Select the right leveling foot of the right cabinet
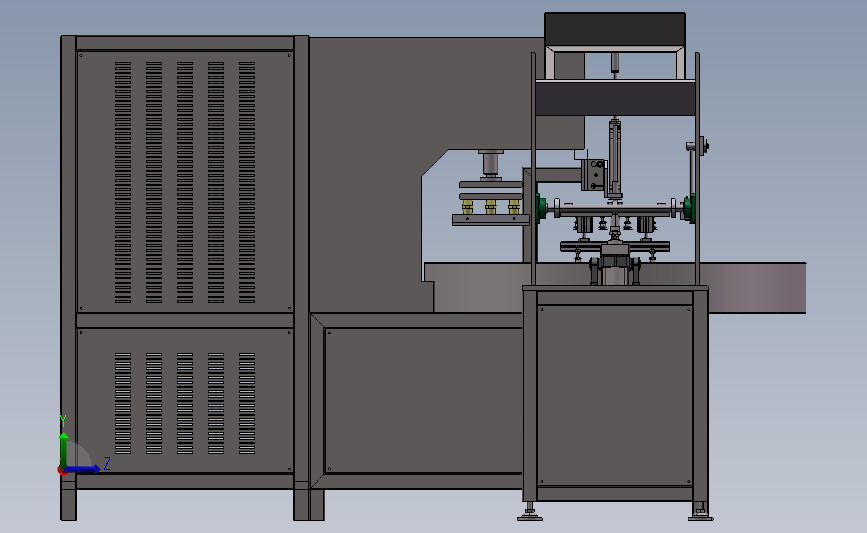This screenshot has width=867, height=533. [701, 512]
